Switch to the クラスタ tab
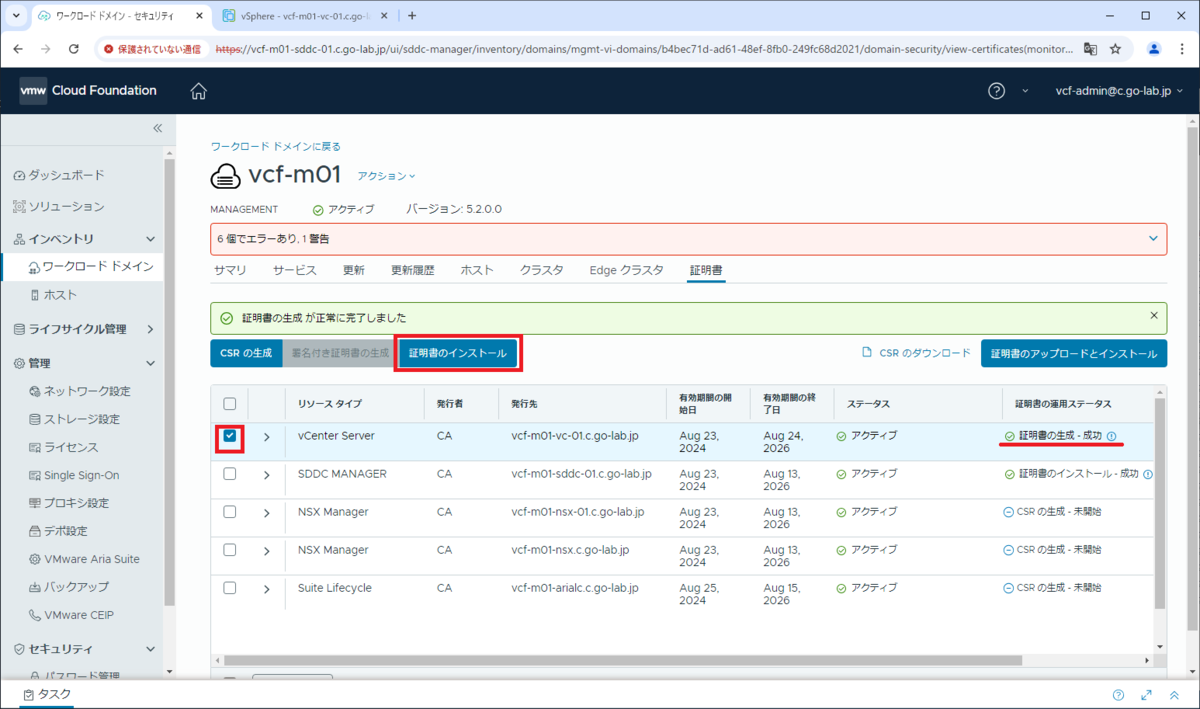Viewport: 1200px width, 709px height. point(541,270)
